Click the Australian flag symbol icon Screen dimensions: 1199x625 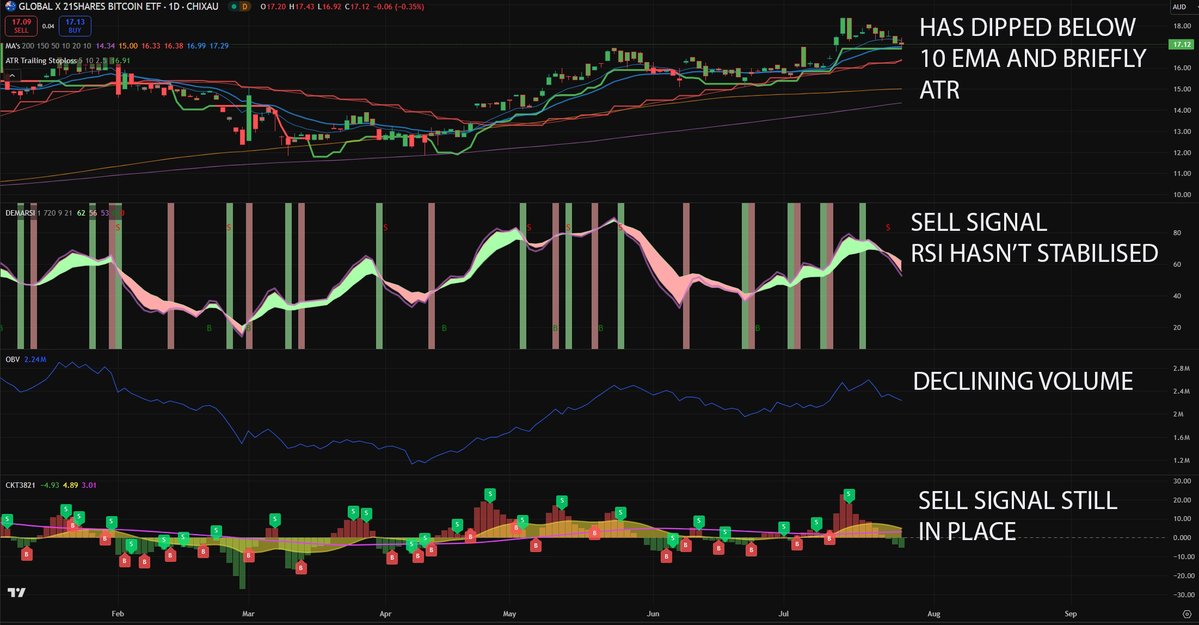coord(11,7)
